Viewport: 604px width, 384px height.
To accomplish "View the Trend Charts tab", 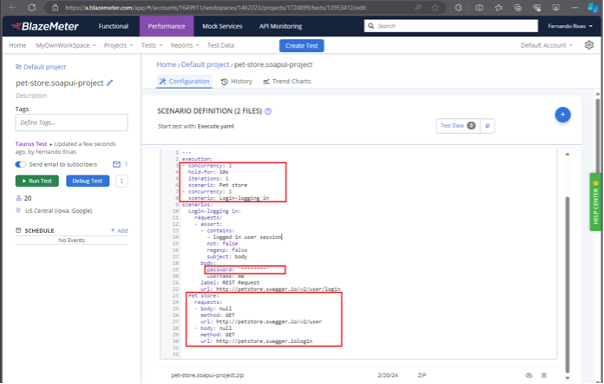I will (287, 81).
